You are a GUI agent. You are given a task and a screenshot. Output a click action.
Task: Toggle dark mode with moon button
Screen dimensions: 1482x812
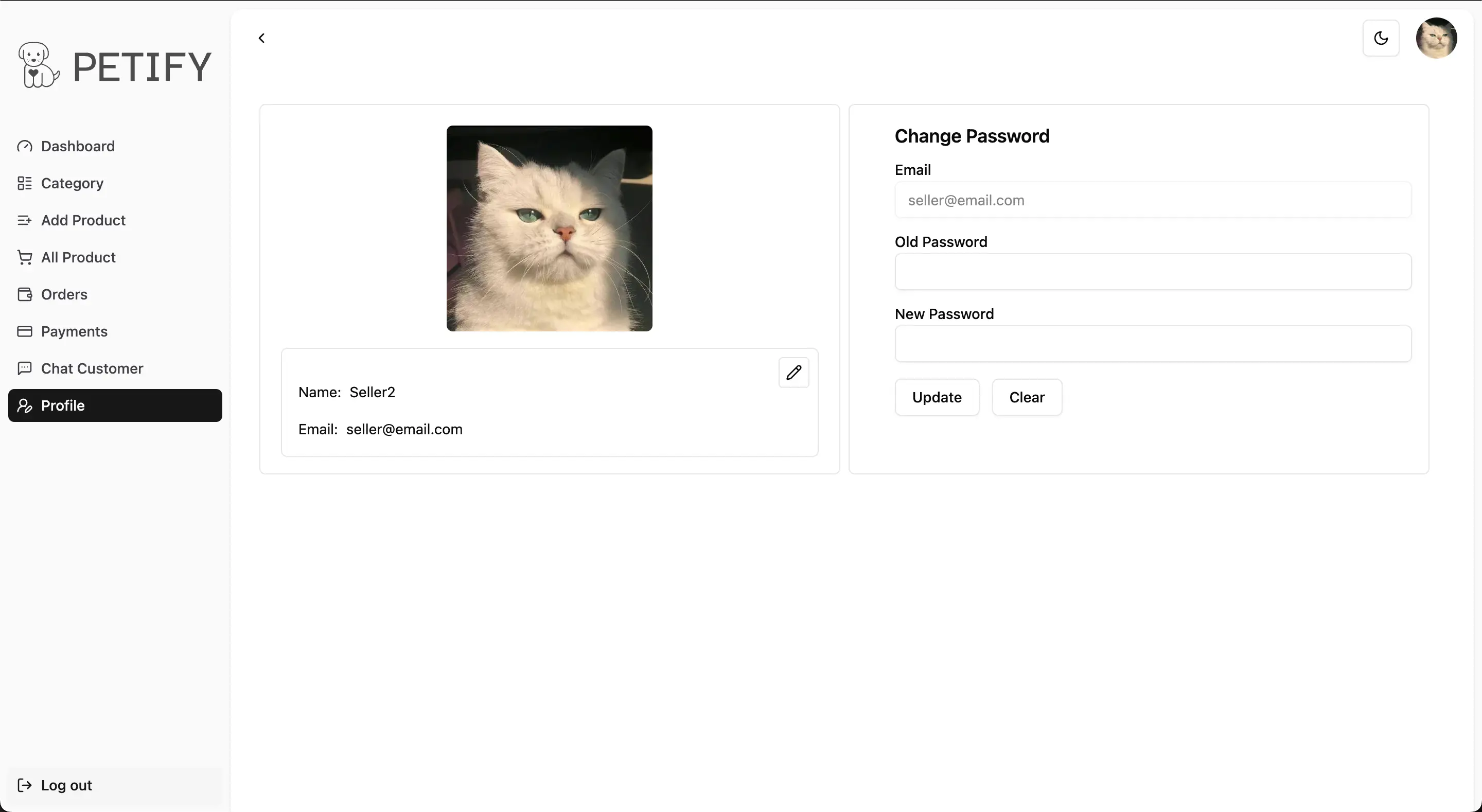(x=1381, y=38)
